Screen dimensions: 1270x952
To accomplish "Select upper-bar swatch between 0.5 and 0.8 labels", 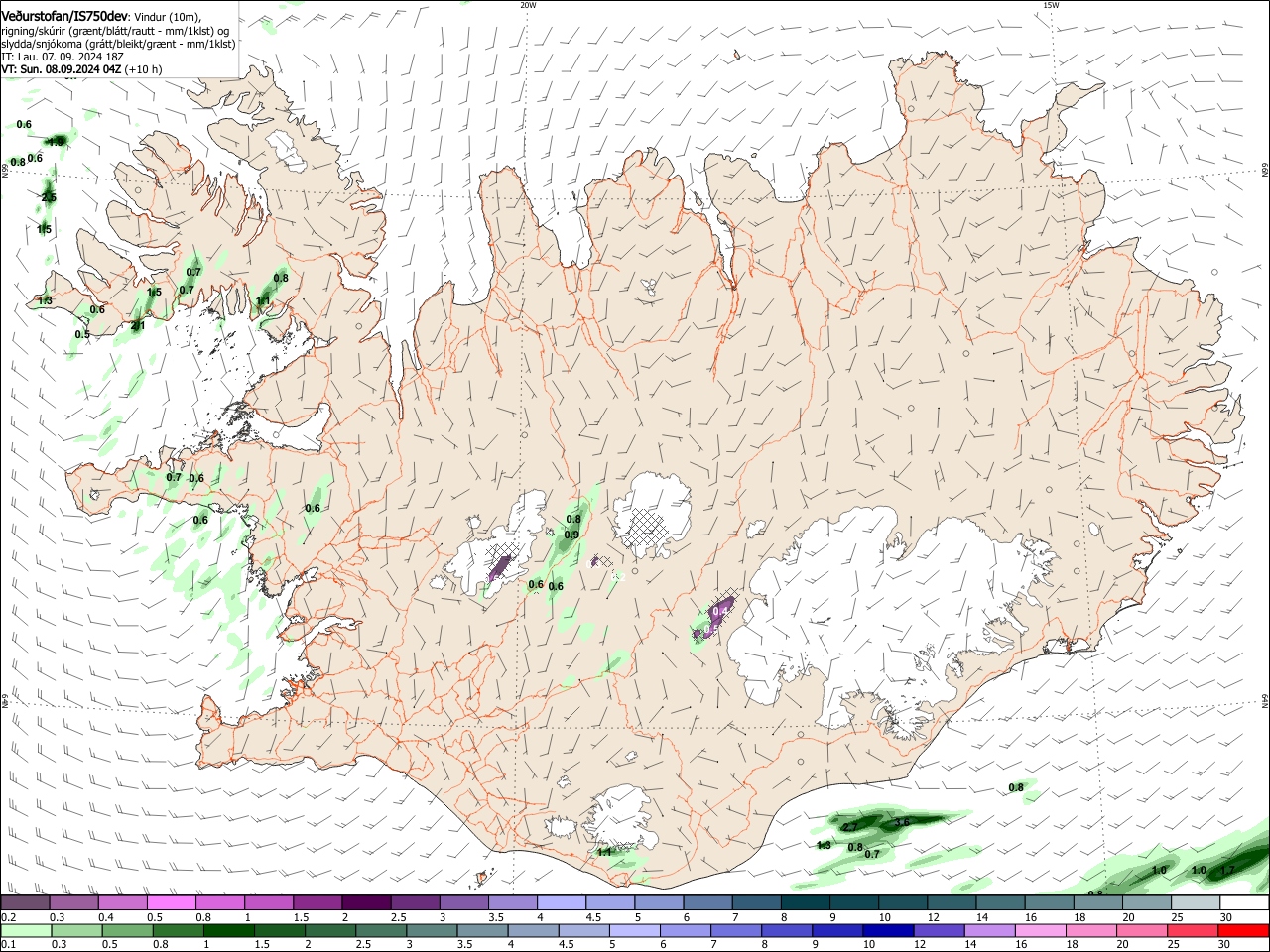I will pyautogui.click(x=171, y=902).
